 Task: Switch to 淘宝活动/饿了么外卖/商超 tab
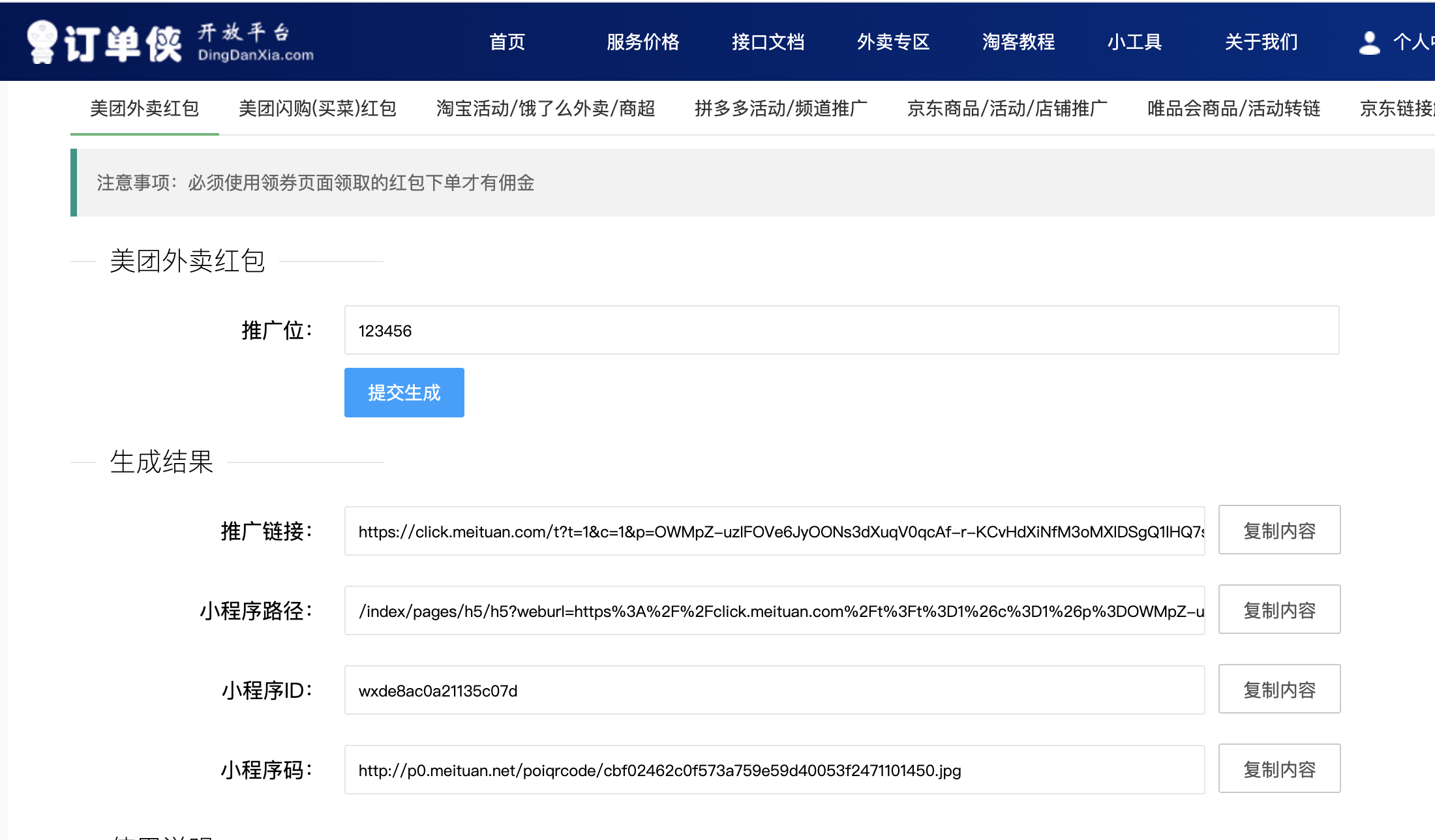pos(545,108)
